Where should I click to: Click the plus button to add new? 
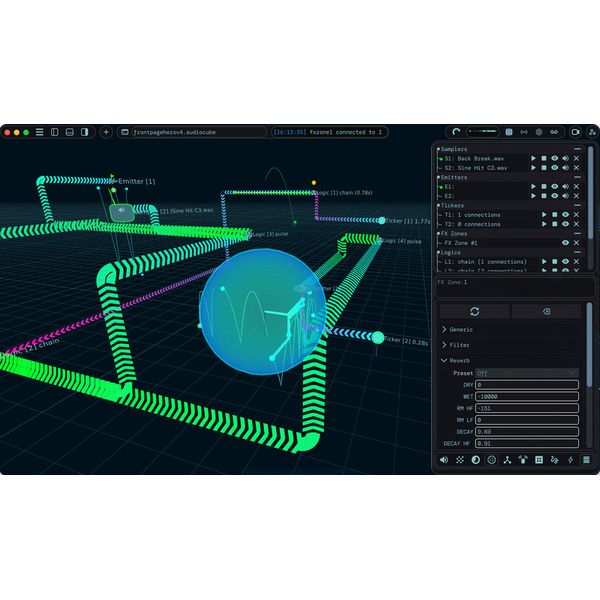pos(106,132)
